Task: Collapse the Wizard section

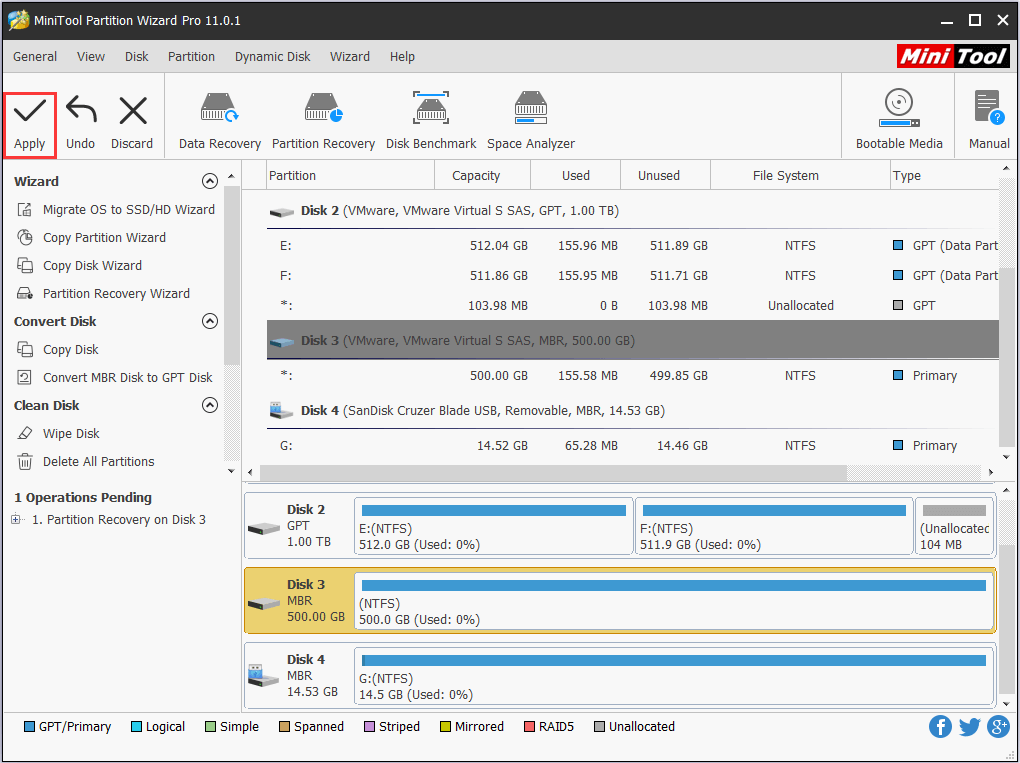Action: click(x=209, y=181)
